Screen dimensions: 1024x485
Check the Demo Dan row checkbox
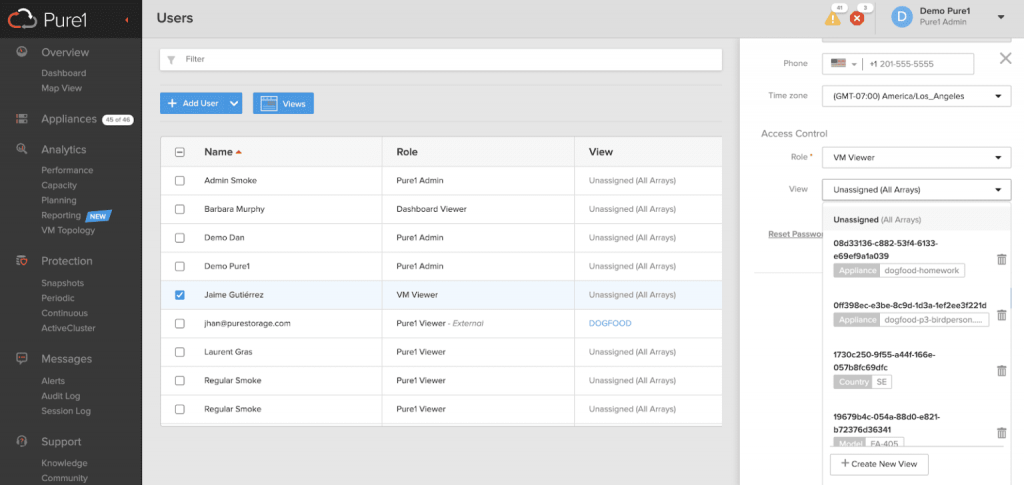click(180, 238)
